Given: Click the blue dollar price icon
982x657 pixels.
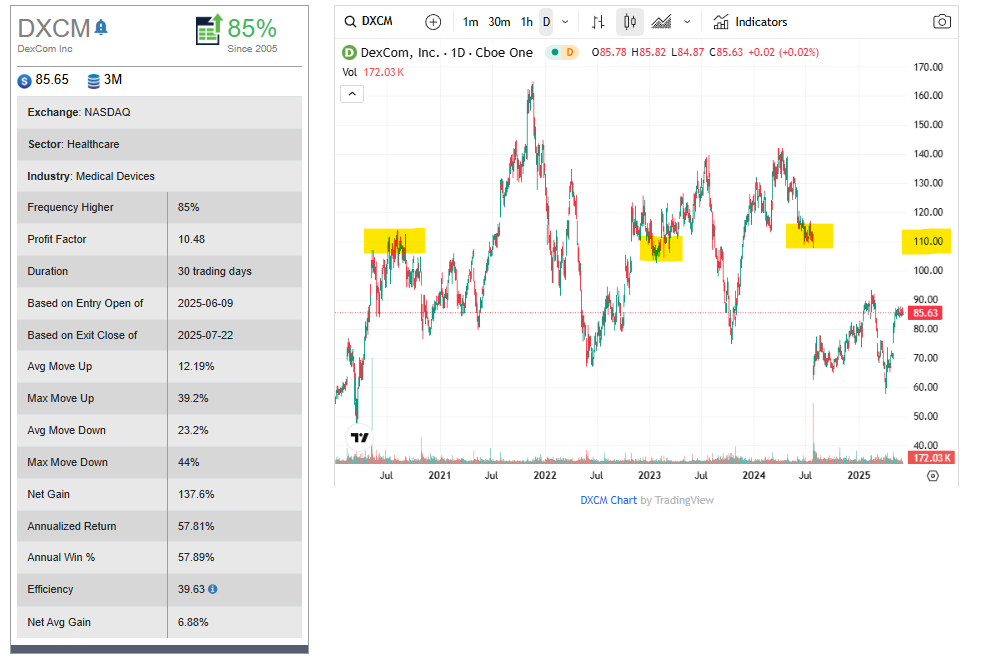Looking at the screenshot, I should [24, 81].
